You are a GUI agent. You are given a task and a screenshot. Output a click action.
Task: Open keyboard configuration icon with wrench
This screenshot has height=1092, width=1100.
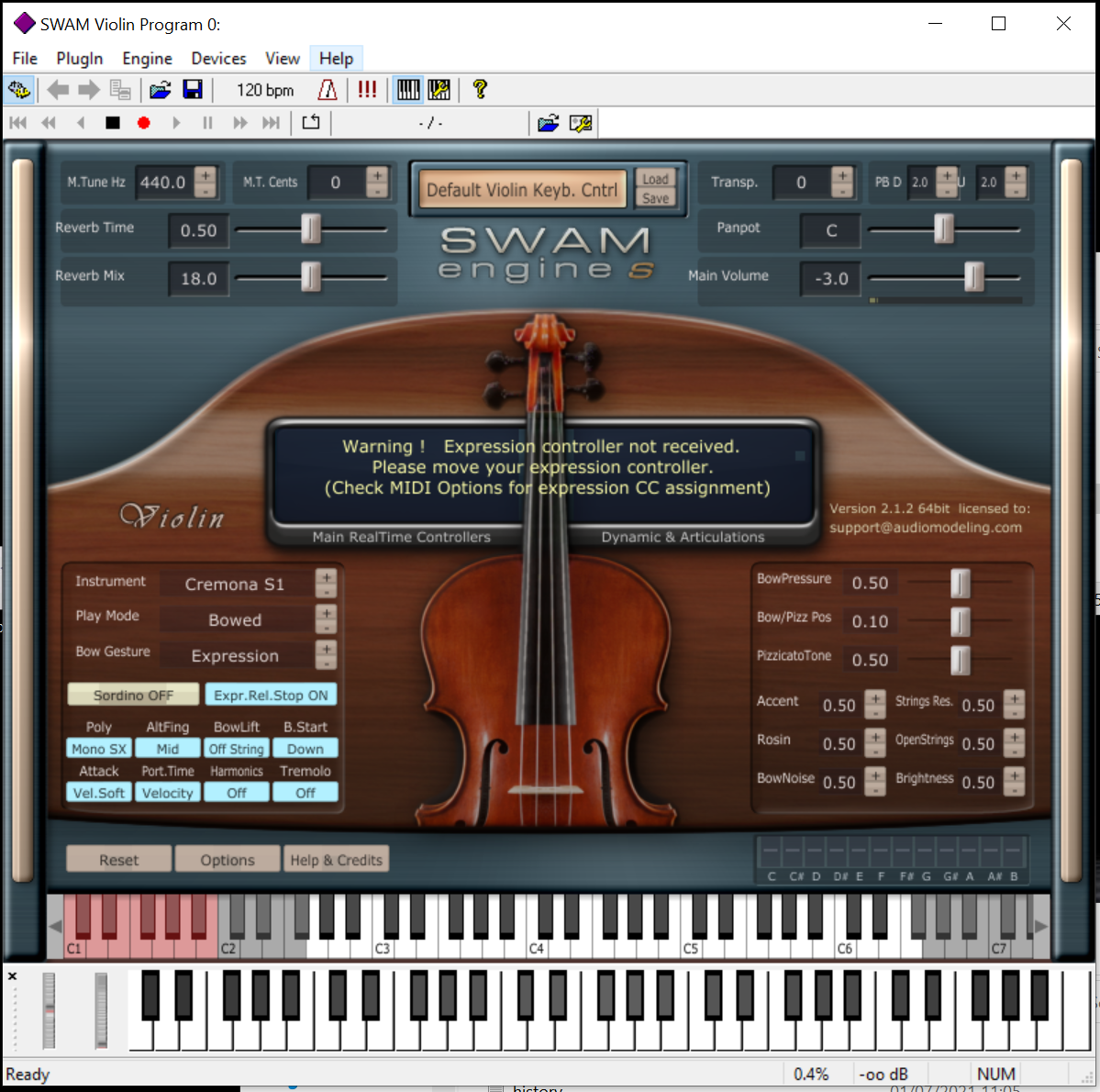(439, 90)
